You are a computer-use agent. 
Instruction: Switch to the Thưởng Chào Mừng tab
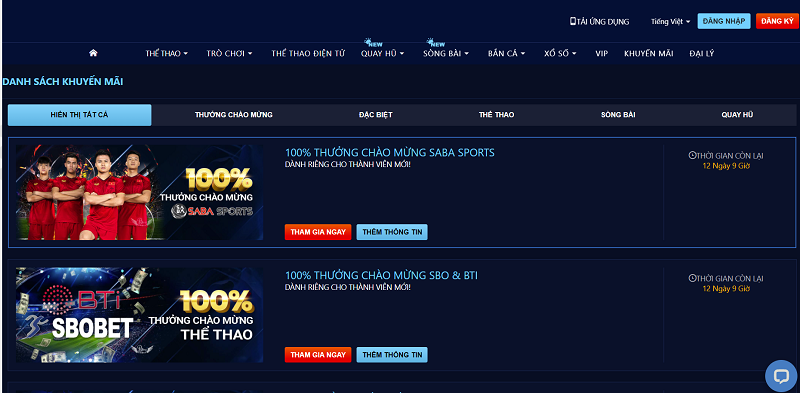234,115
